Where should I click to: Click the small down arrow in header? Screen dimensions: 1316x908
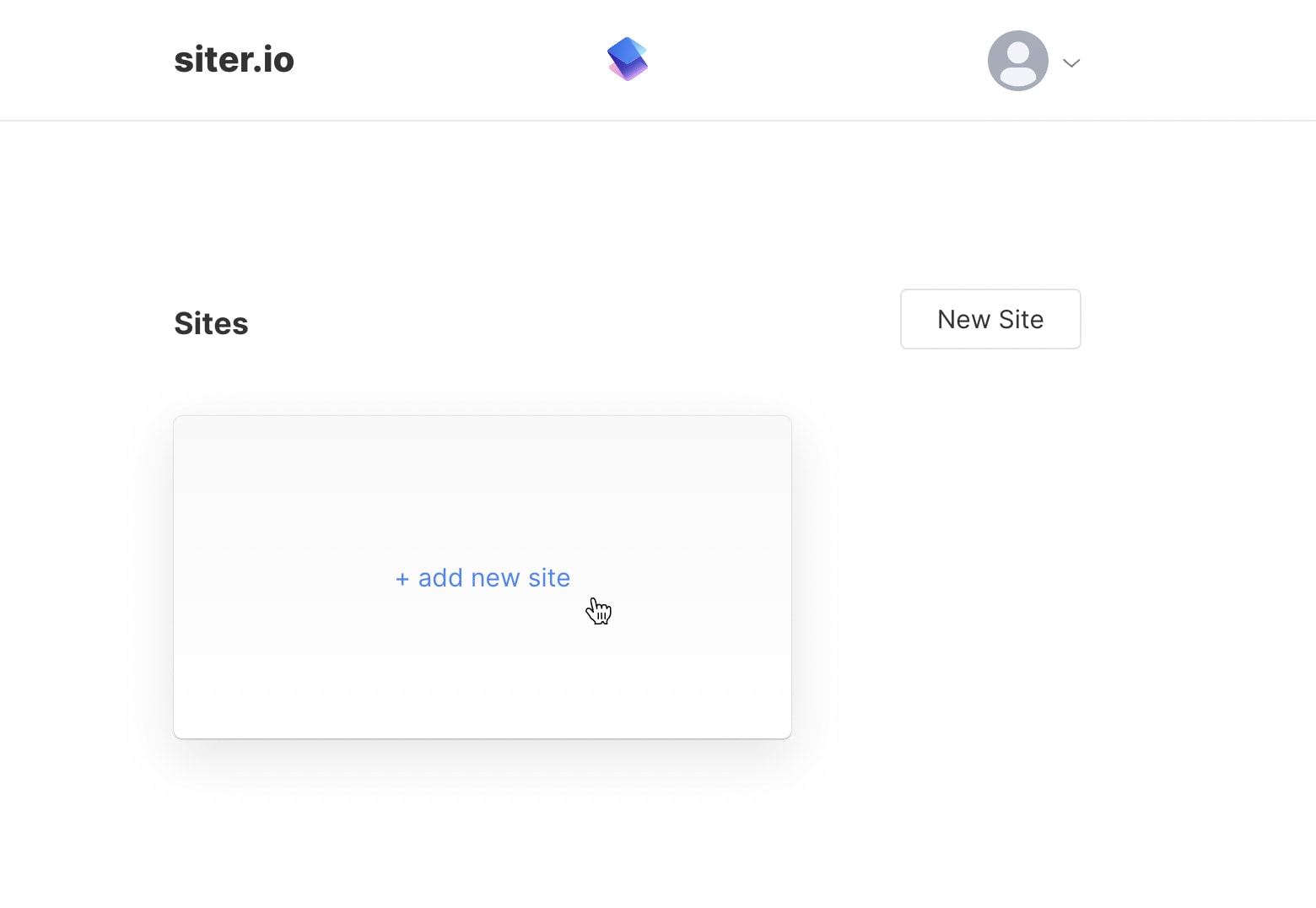tap(1071, 63)
